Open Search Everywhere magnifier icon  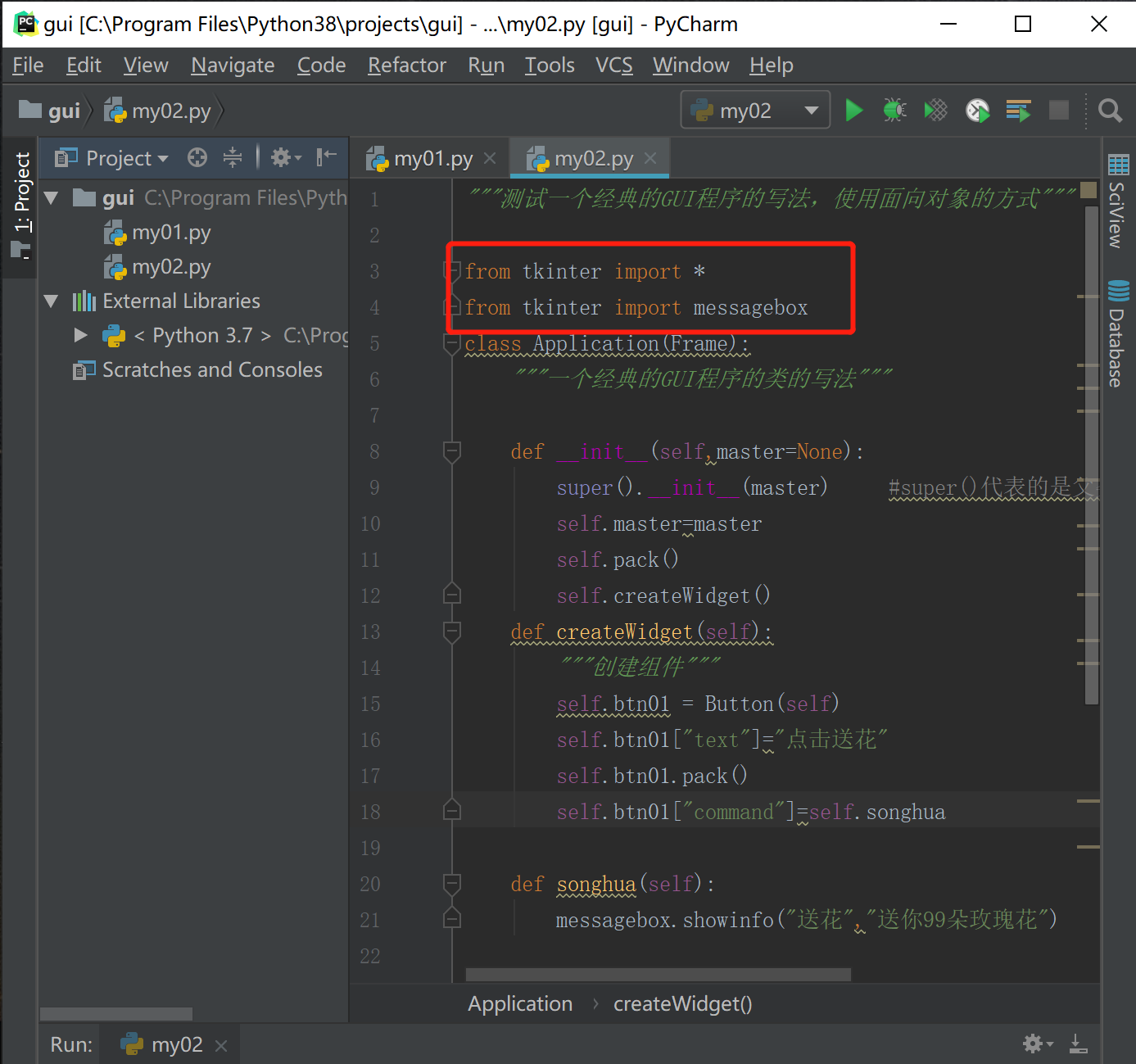click(x=1110, y=110)
